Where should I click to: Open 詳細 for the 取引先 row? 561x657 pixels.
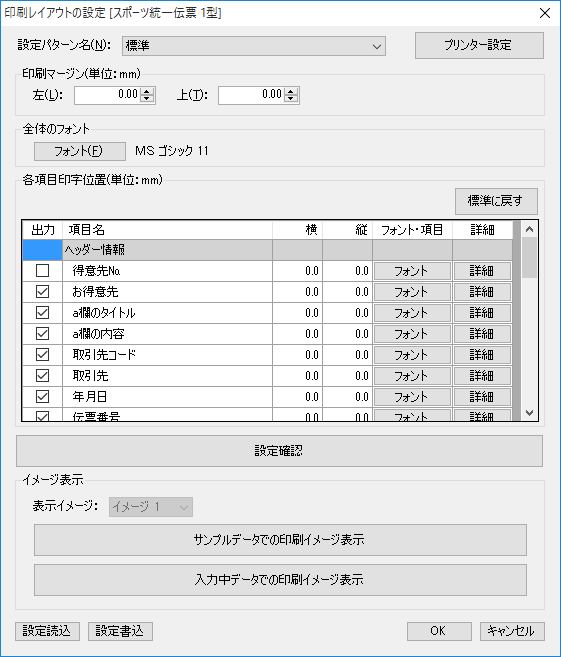click(482, 376)
